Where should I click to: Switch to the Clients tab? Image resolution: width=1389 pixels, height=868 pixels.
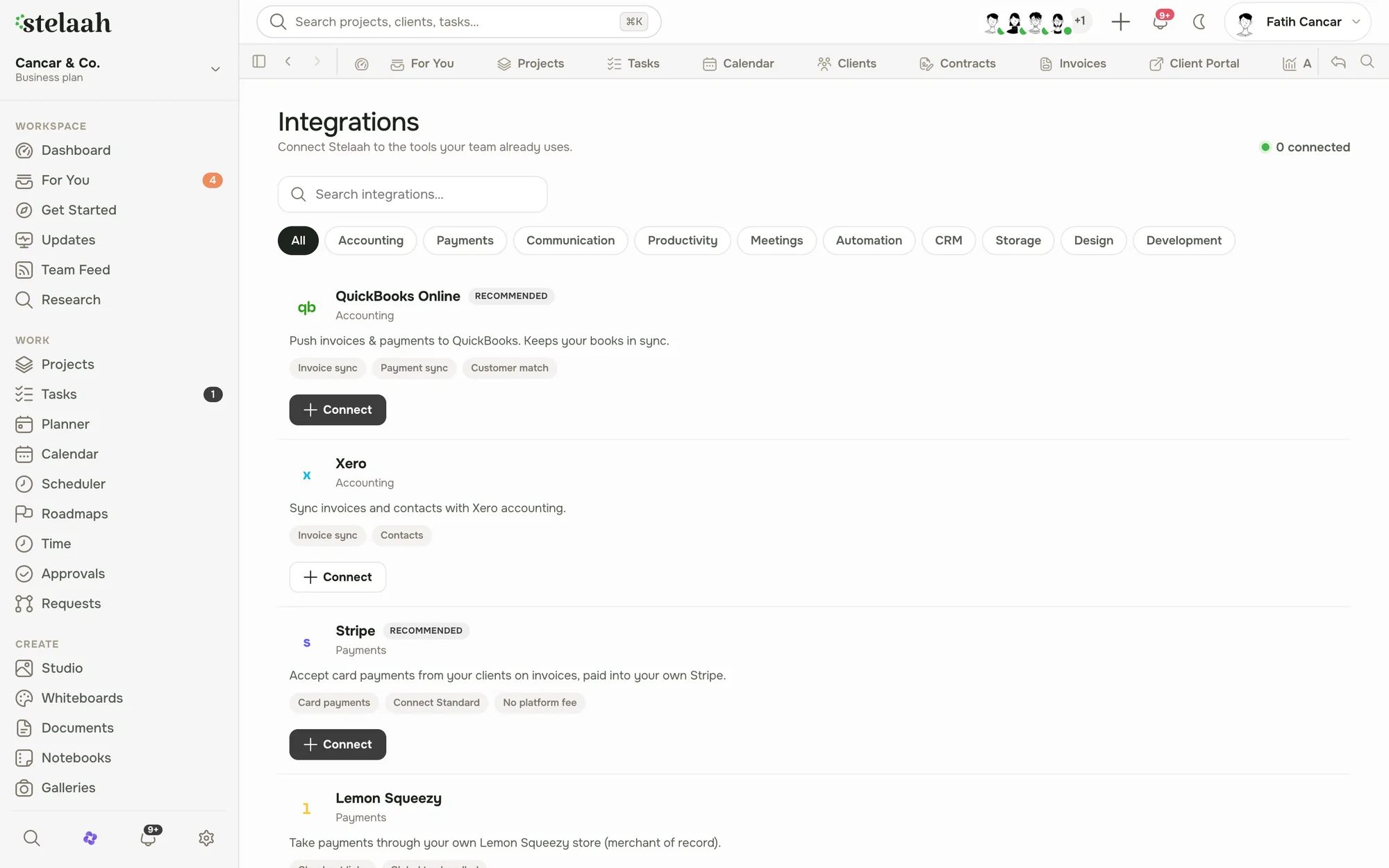coord(847,63)
